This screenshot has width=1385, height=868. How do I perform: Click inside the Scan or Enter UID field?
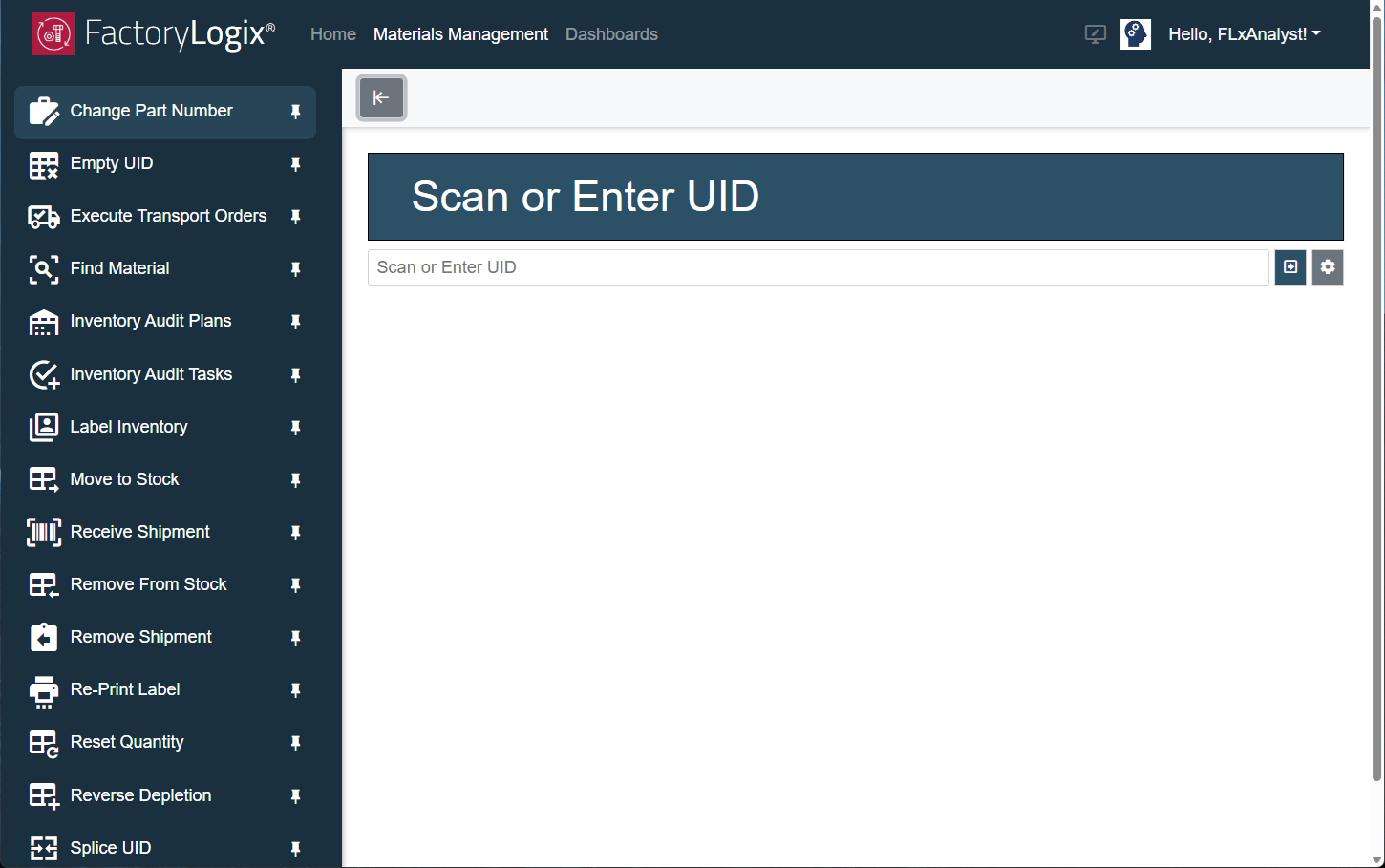(x=819, y=267)
